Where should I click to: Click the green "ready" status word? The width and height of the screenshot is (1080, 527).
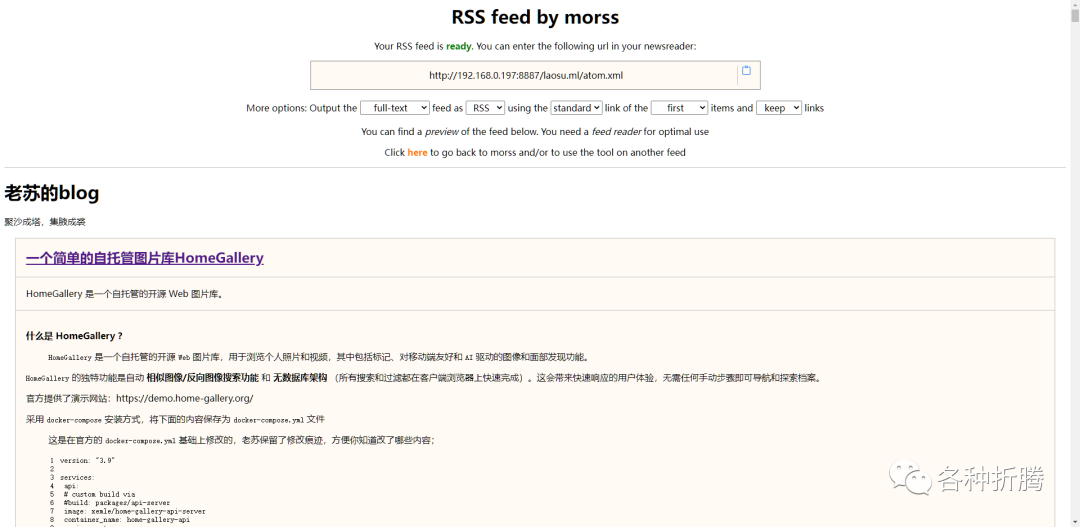pyautogui.click(x=459, y=46)
